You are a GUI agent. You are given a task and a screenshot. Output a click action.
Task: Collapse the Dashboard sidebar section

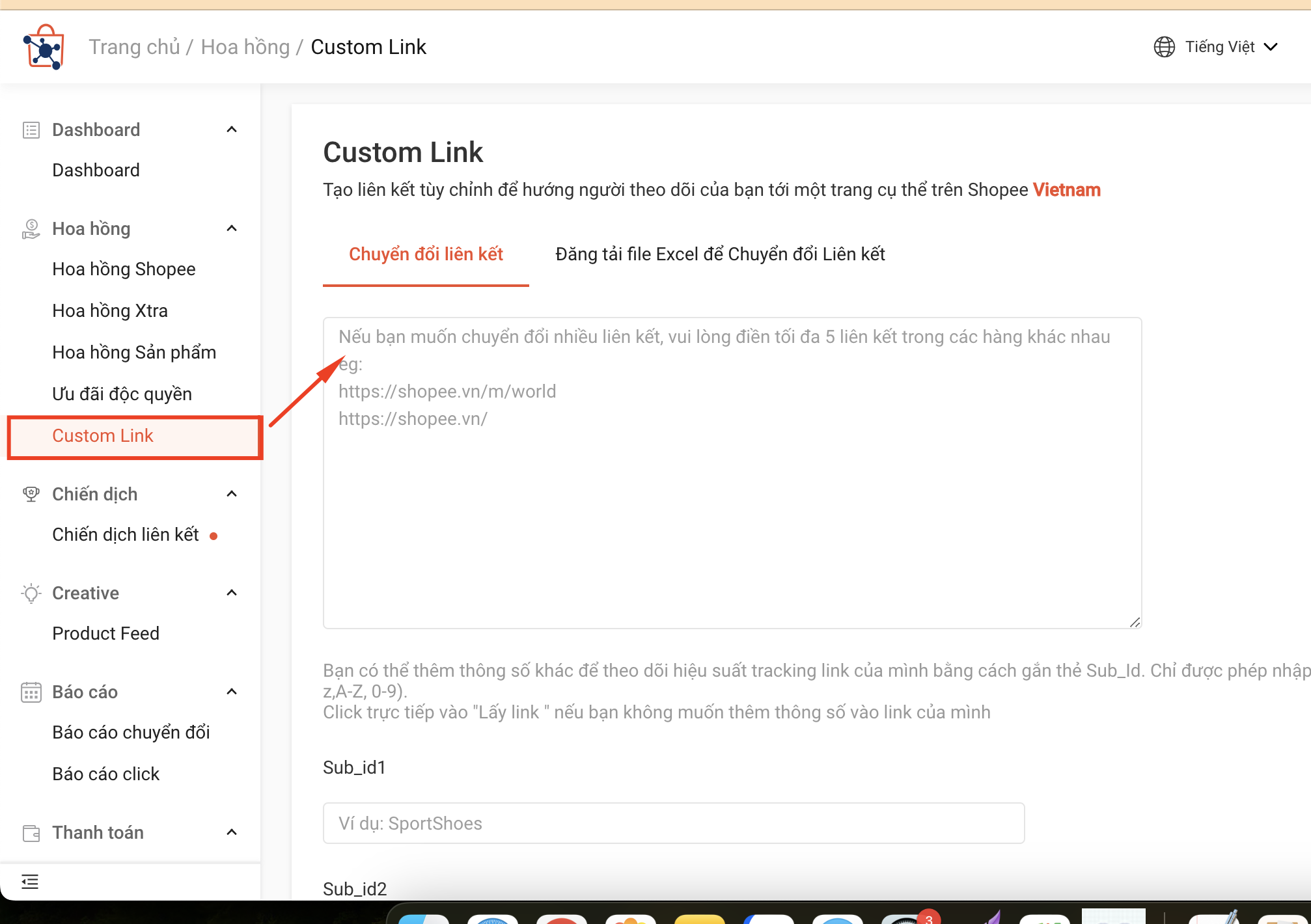(231, 129)
